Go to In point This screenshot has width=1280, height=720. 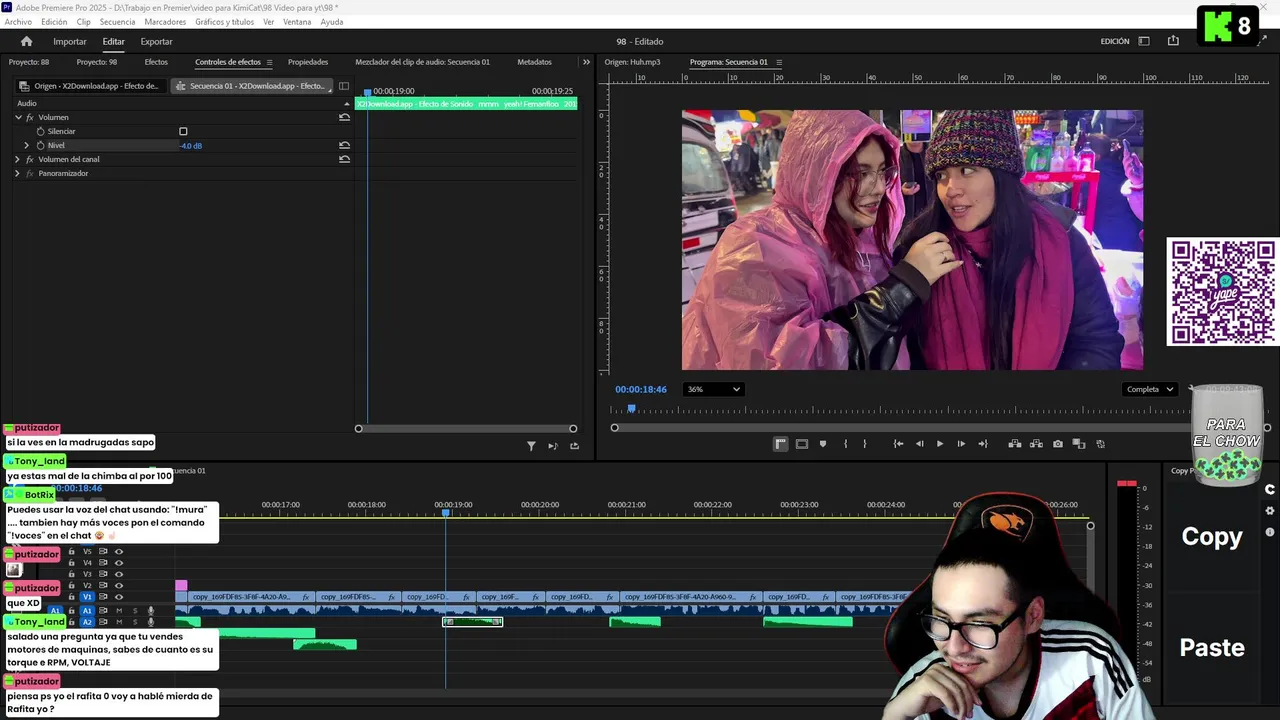click(898, 444)
